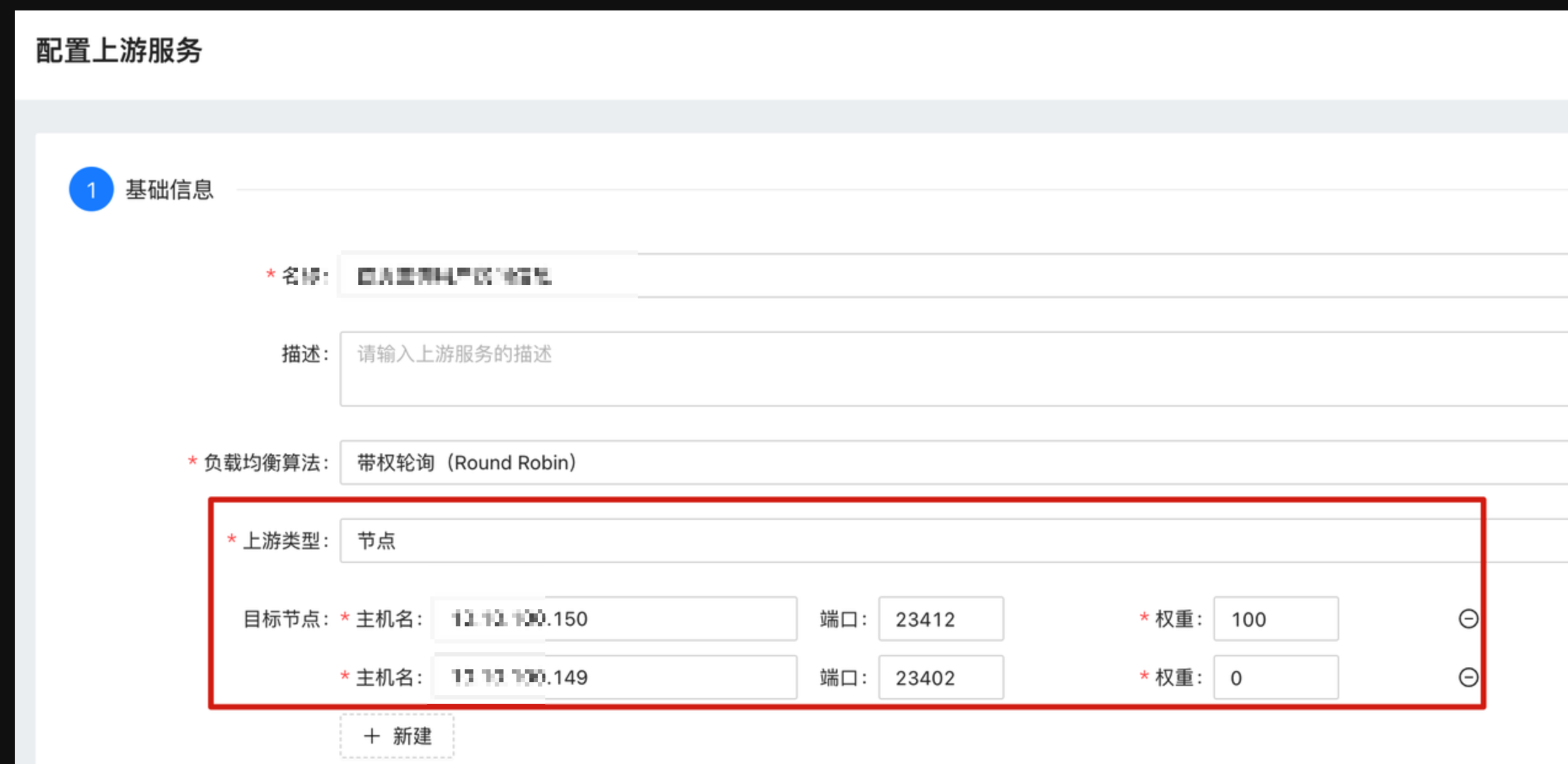
Task: Click the hostname field ending in .149
Action: tap(615, 677)
